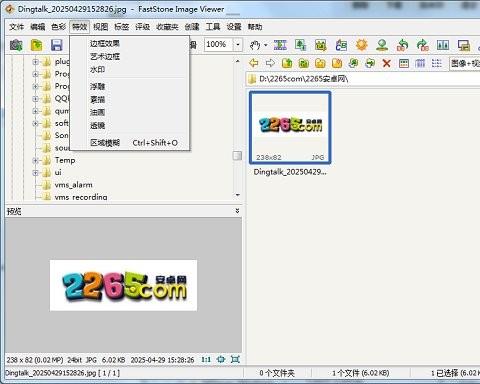
Task: Collapse the preview panel chevron
Action: 237,211
